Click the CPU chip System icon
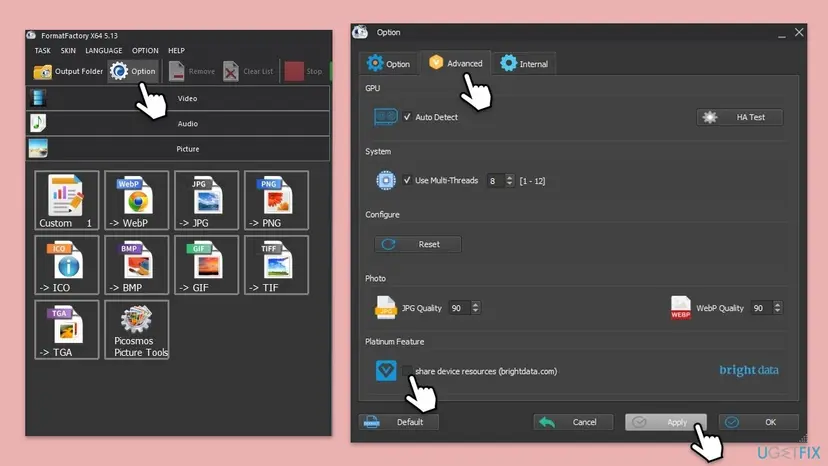This screenshot has height=466, width=828. [x=386, y=180]
